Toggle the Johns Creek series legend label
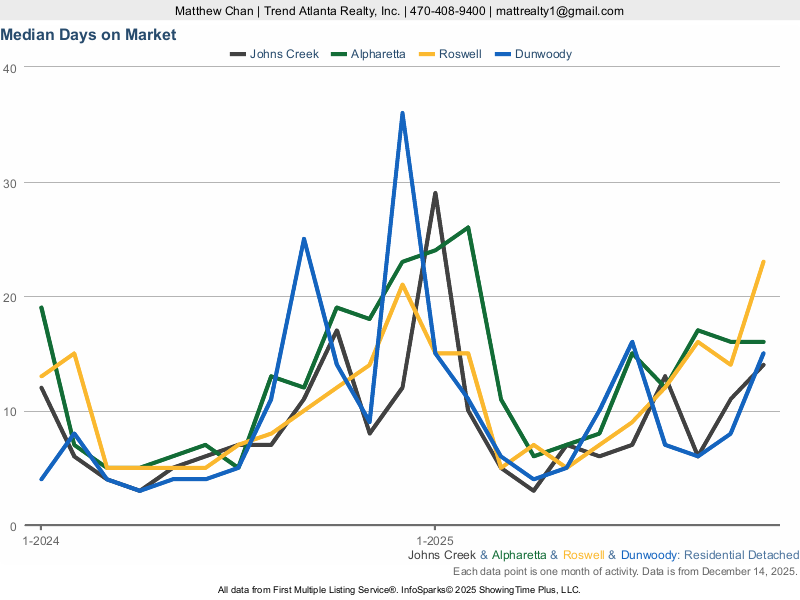Viewport: 800px width, 600px height. pyautogui.click(x=284, y=54)
